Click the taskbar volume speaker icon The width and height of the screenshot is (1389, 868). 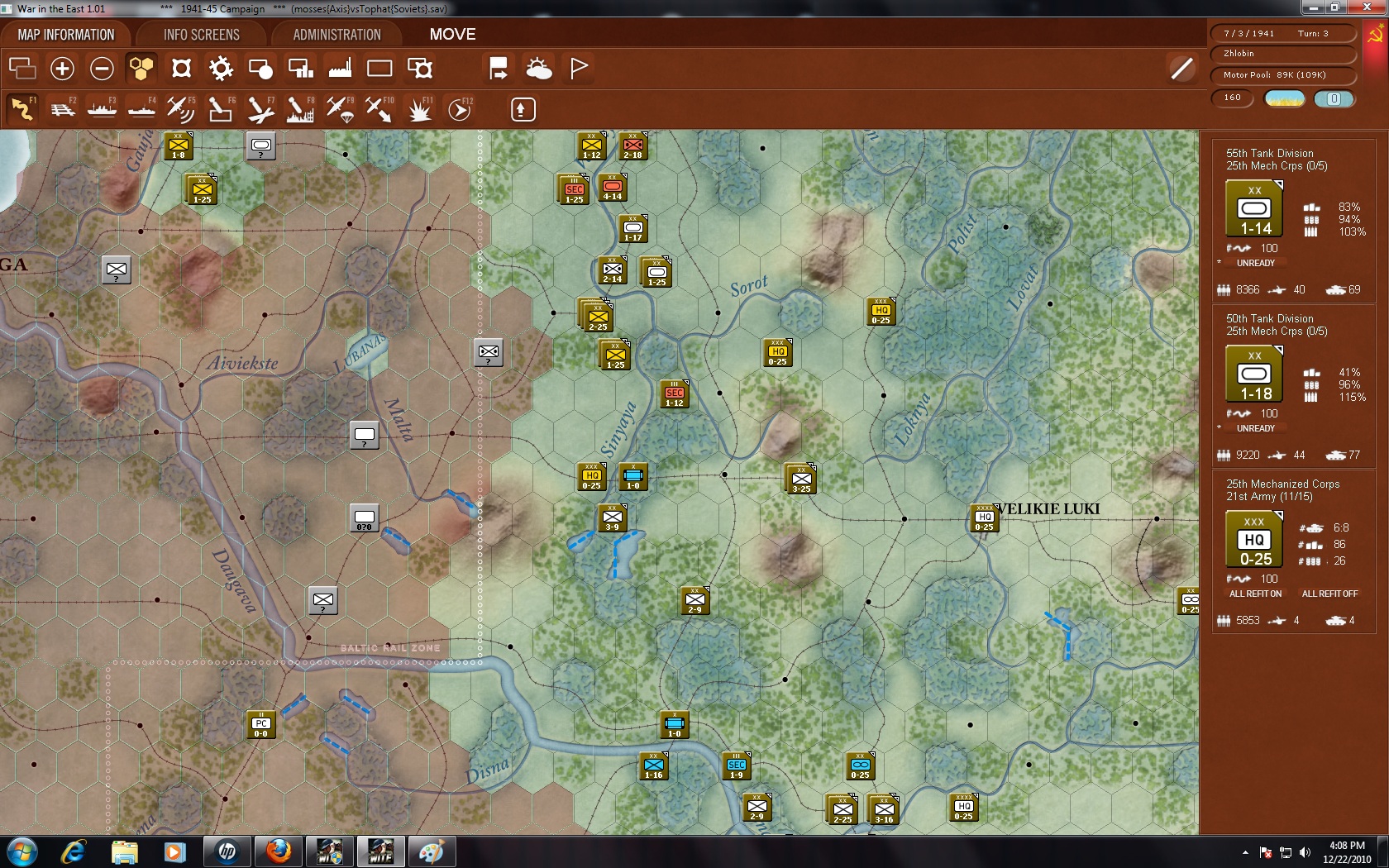click(1305, 852)
